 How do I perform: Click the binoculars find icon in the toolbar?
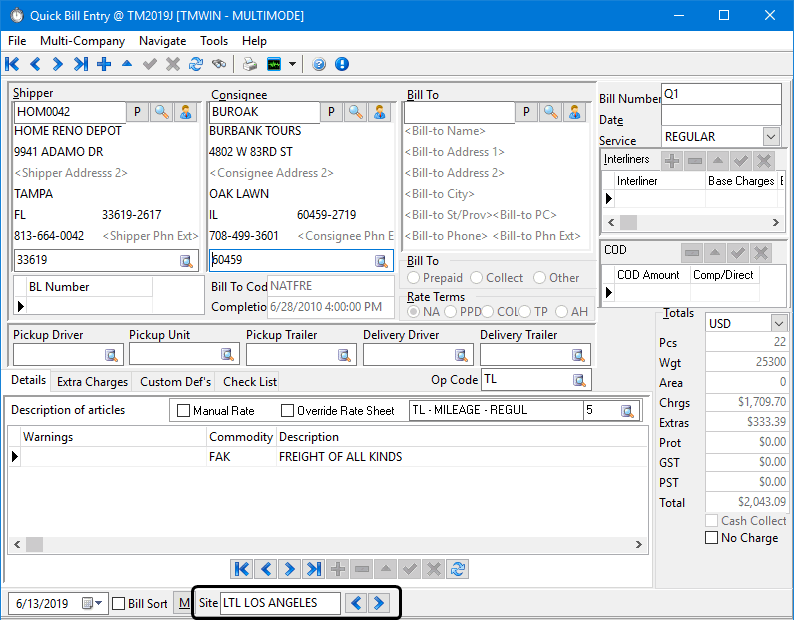coord(218,64)
